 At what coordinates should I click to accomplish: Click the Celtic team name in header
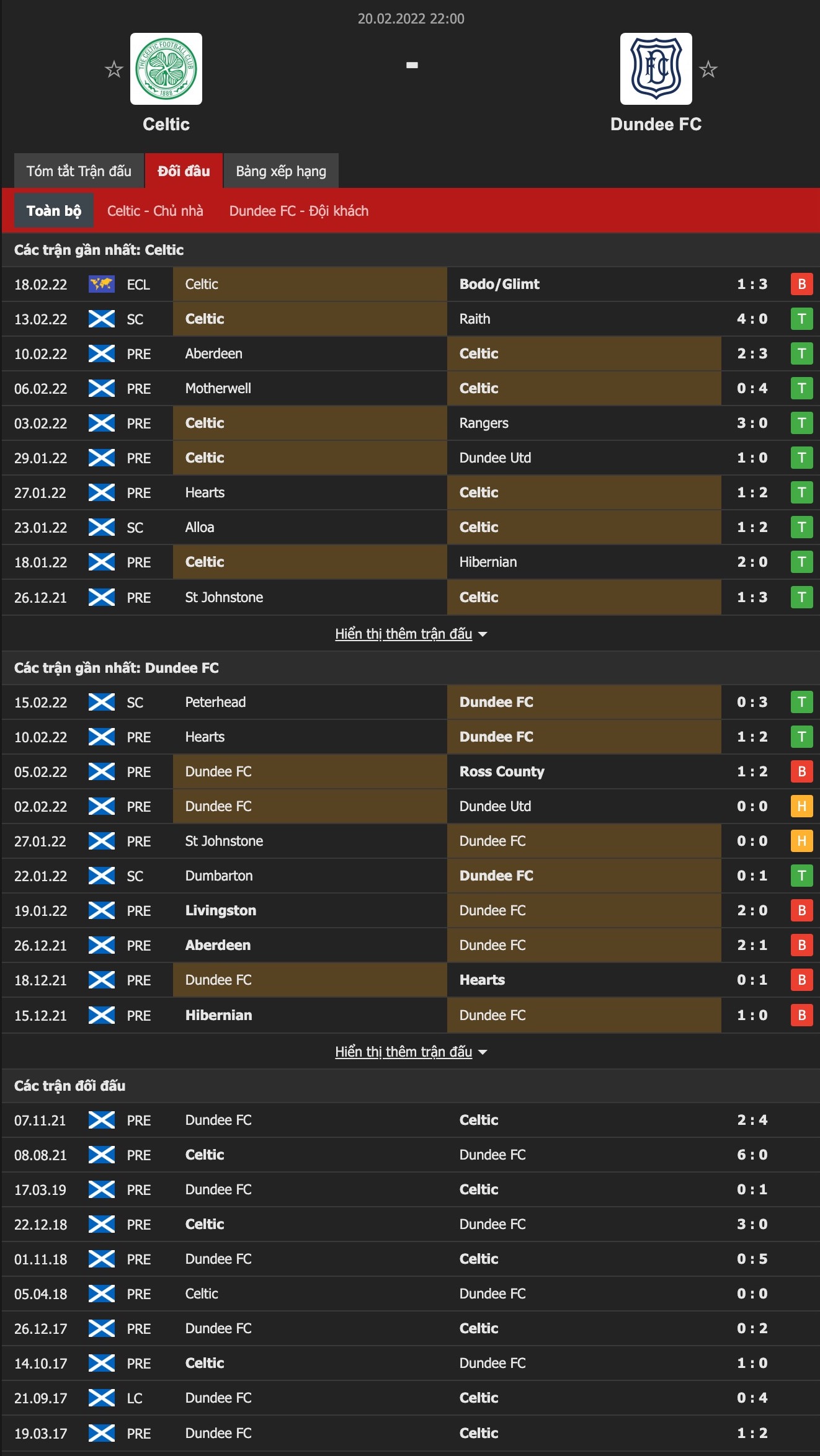[166, 124]
